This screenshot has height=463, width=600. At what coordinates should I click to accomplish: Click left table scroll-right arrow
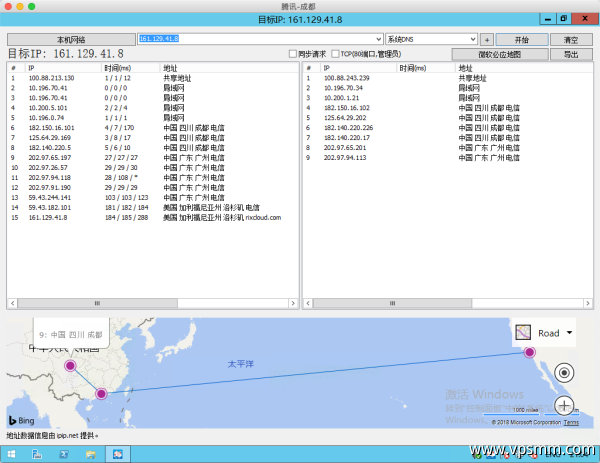(293, 303)
